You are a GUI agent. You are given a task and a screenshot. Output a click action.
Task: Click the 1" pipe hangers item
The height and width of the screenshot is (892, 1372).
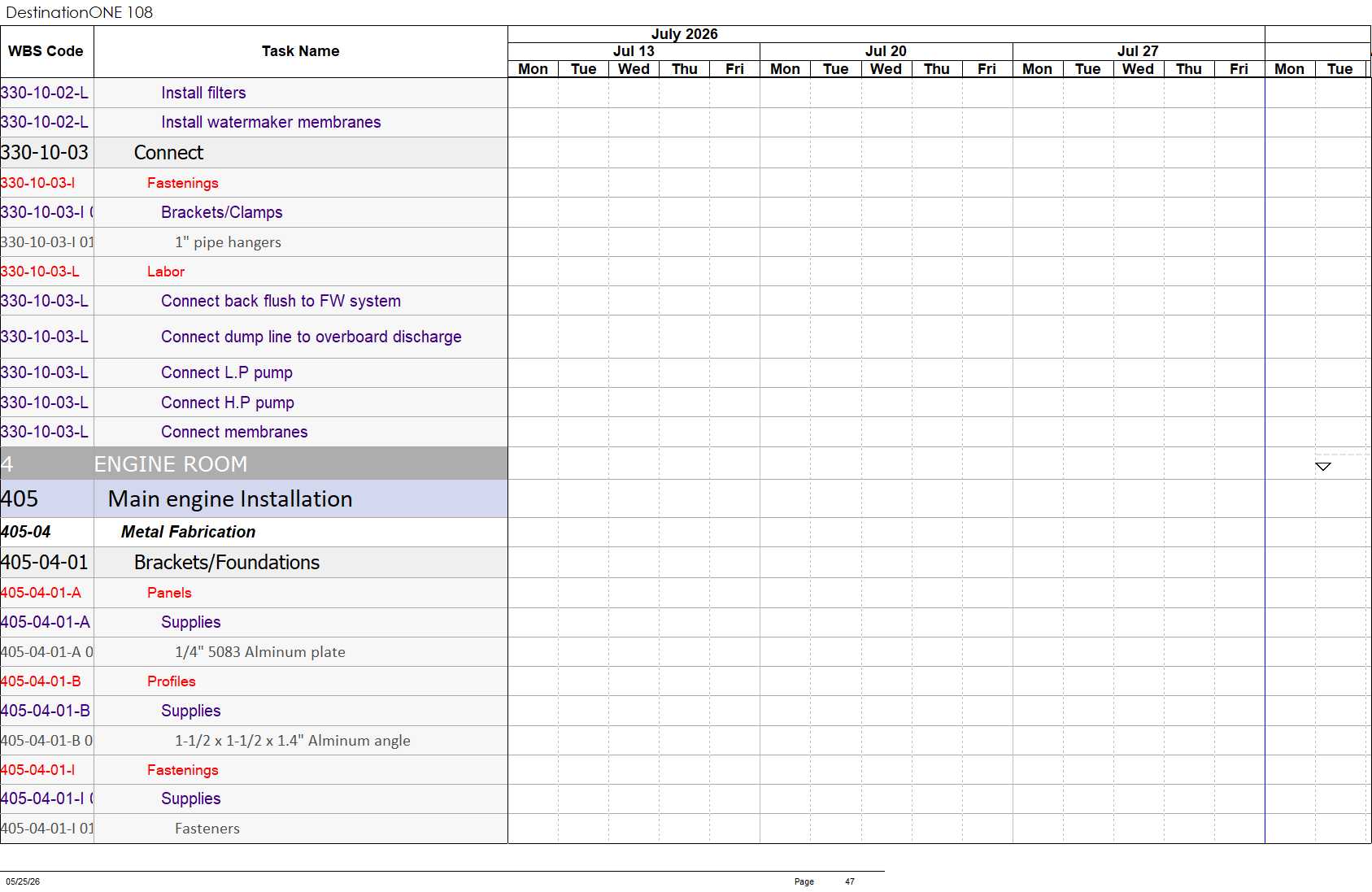[x=228, y=242]
